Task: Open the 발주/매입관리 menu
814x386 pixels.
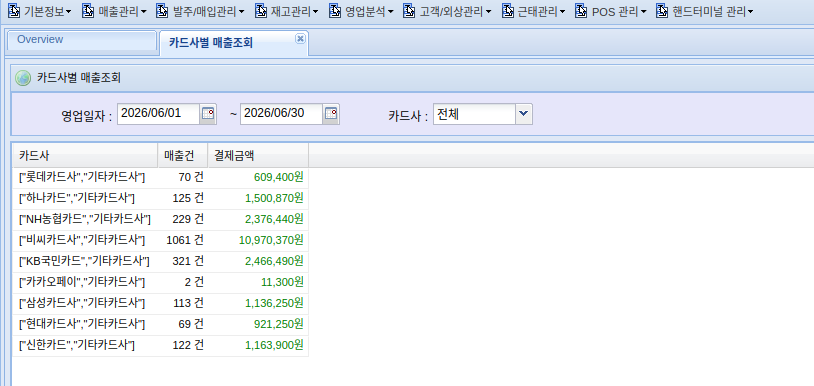Action: coord(200,11)
